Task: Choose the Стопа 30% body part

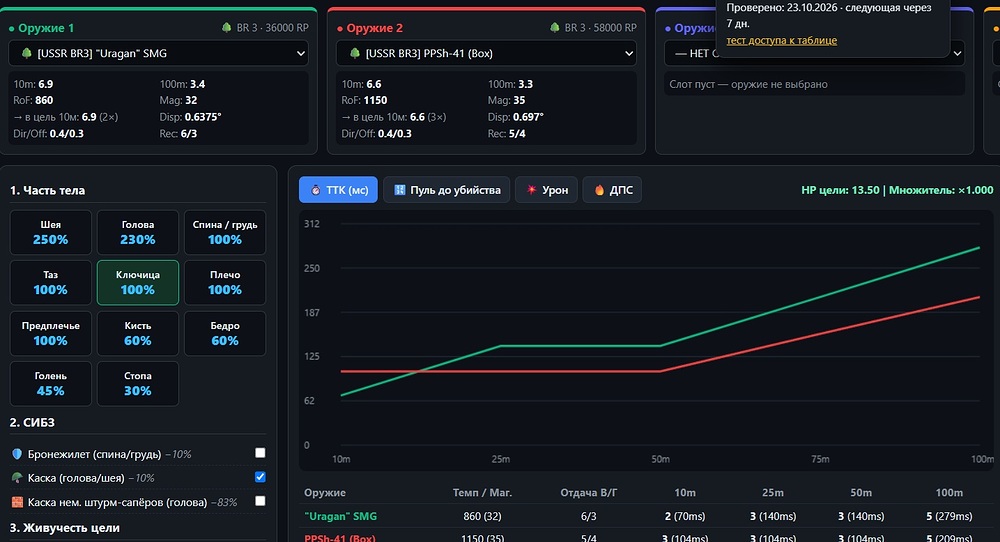Action: coord(138,383)
